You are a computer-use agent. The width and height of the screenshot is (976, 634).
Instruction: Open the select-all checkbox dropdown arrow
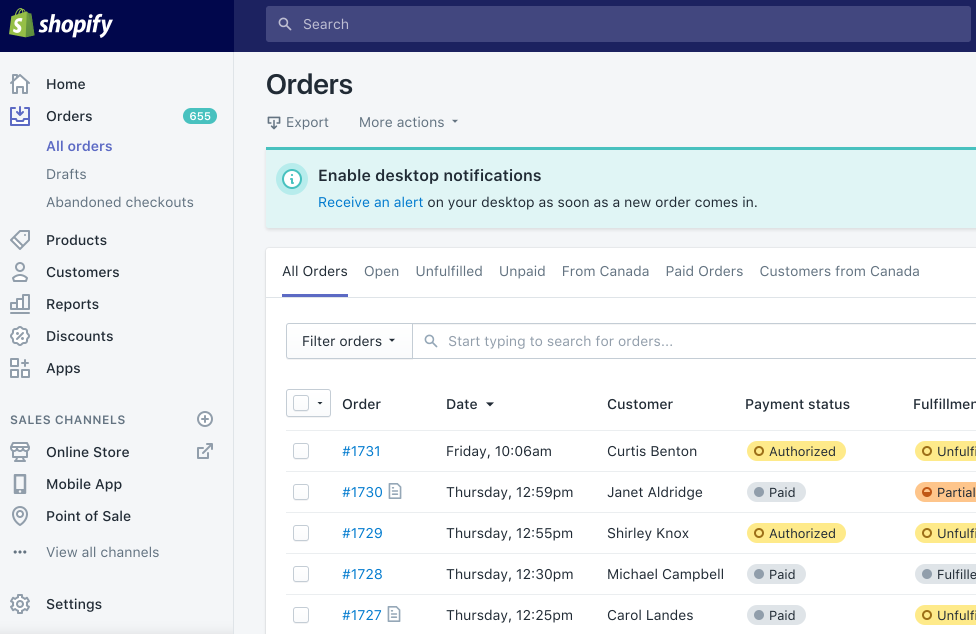coord(320,404)
